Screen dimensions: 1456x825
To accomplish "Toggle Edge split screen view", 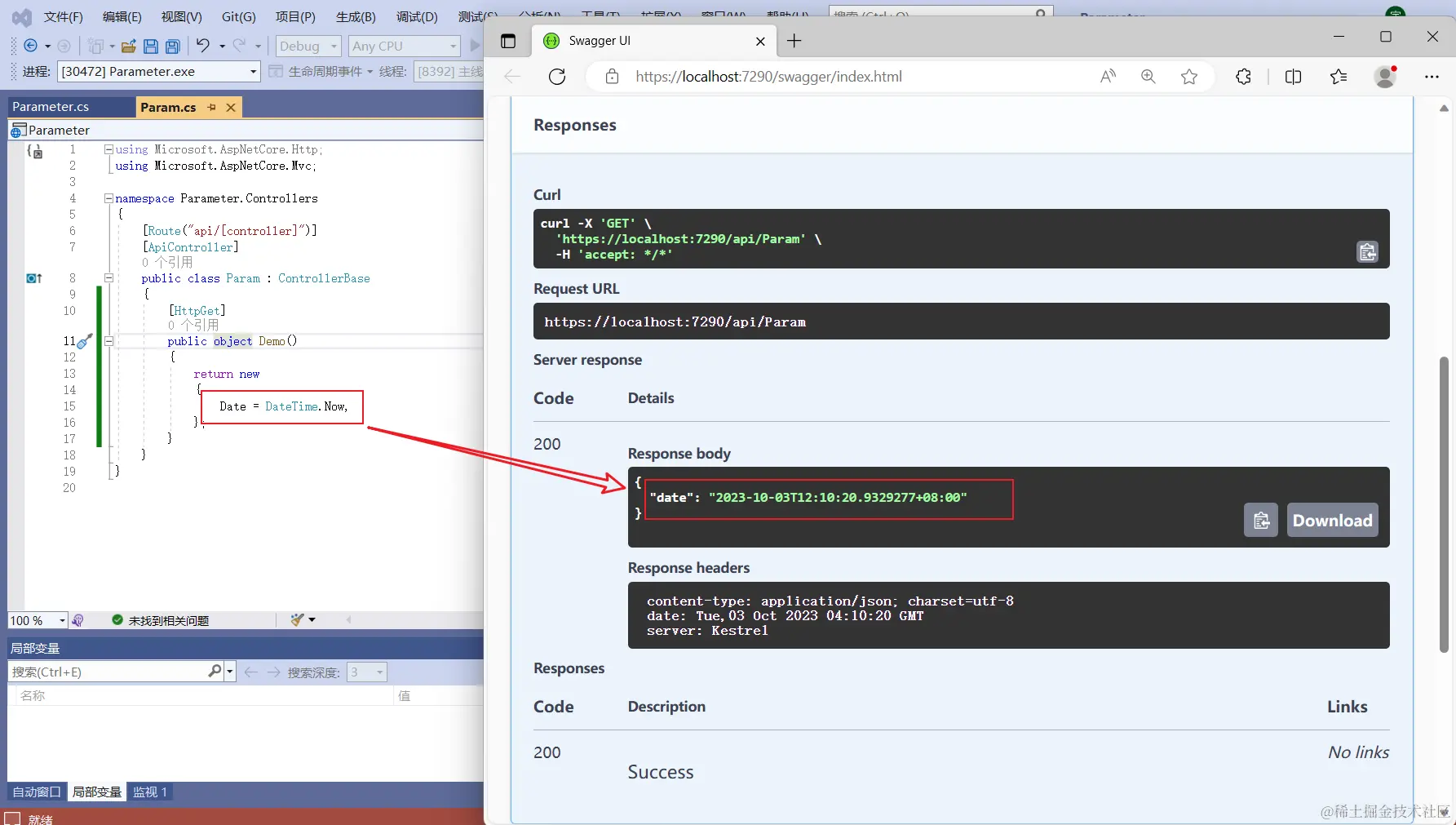I will (1293, 77).
